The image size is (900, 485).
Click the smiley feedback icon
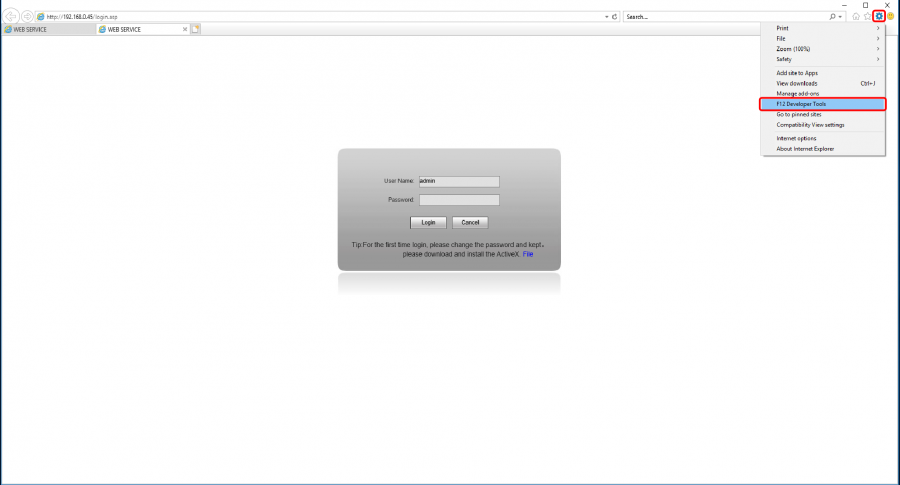point(890,17)
